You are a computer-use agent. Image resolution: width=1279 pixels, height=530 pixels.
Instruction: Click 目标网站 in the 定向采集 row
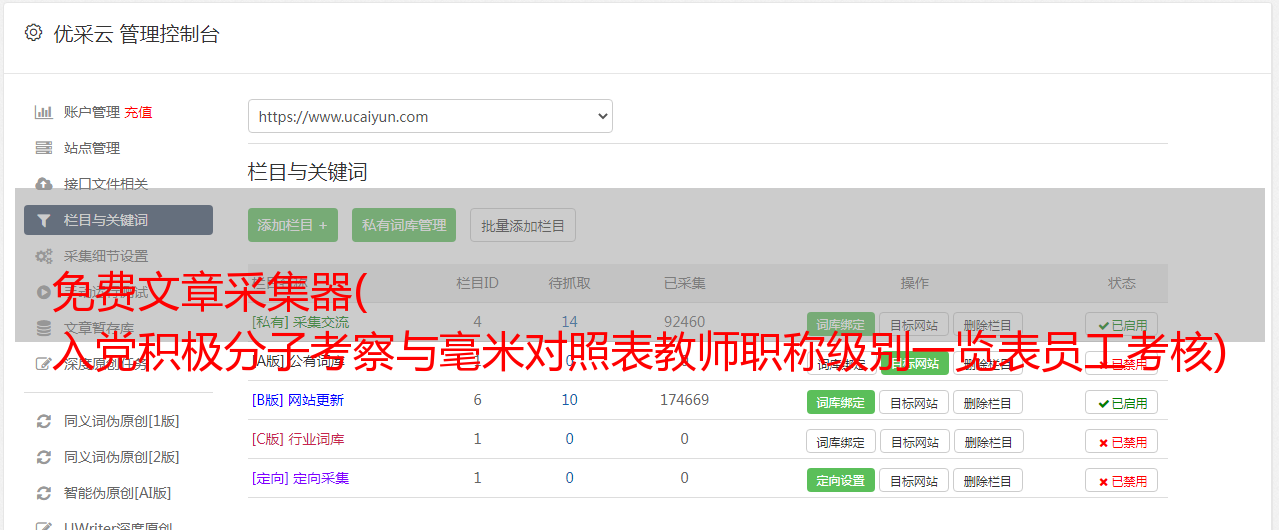pyautogui.click(x=914, y=480)
